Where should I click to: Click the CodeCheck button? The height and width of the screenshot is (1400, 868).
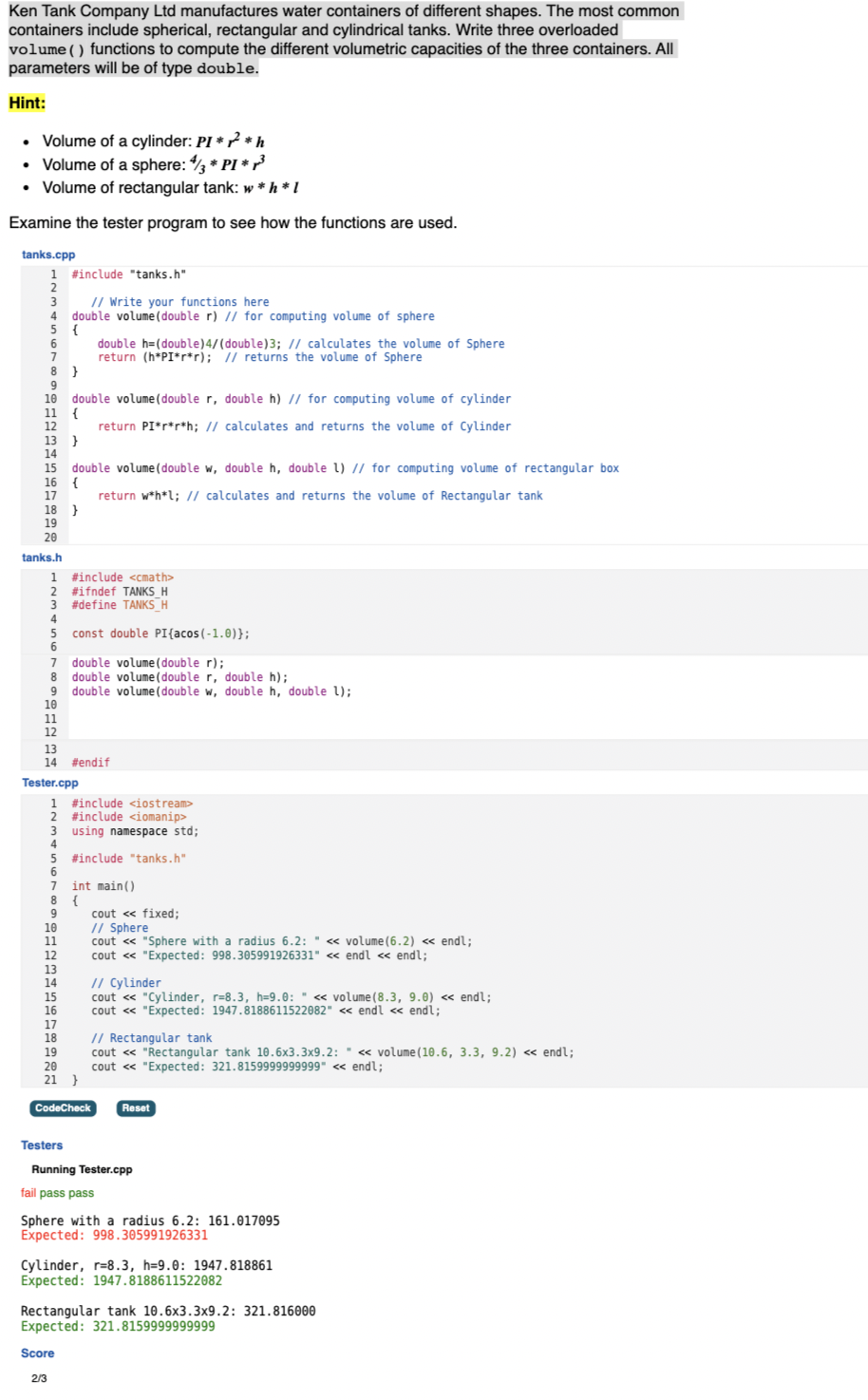click(x=61, y=1107)
